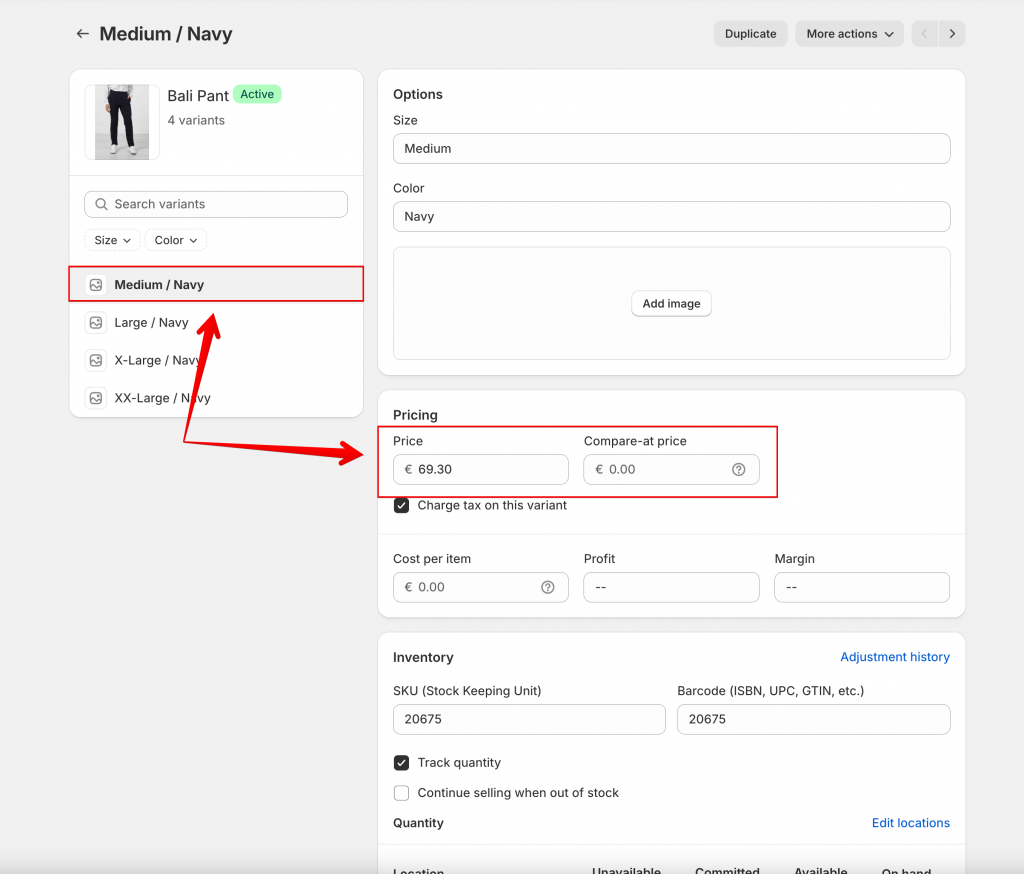Click the SKU input field
This screenshot has width=1024, height=874.
tap(529, 719)
